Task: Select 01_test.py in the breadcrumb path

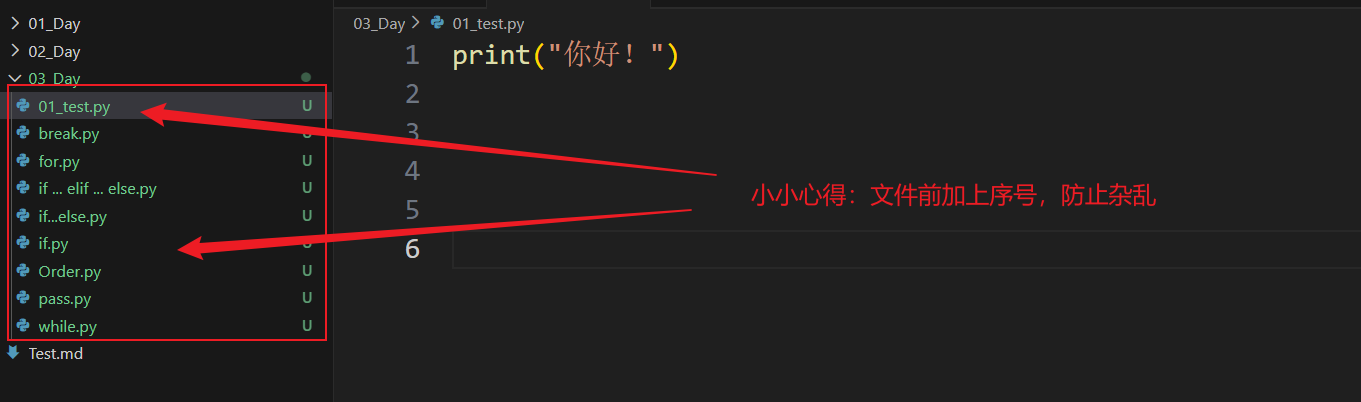Action: tap(488, 23)
